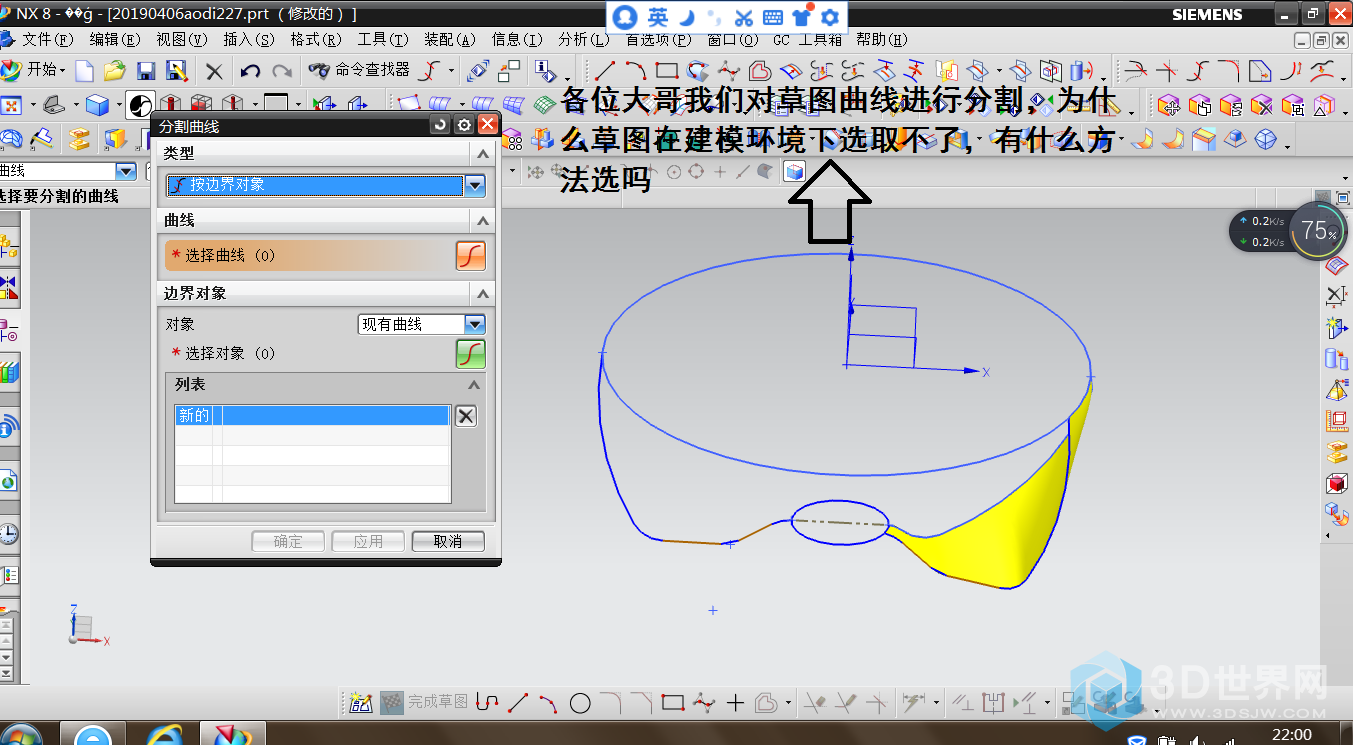Open the 工具(T) menu
1353x745 pixels.
383,39
